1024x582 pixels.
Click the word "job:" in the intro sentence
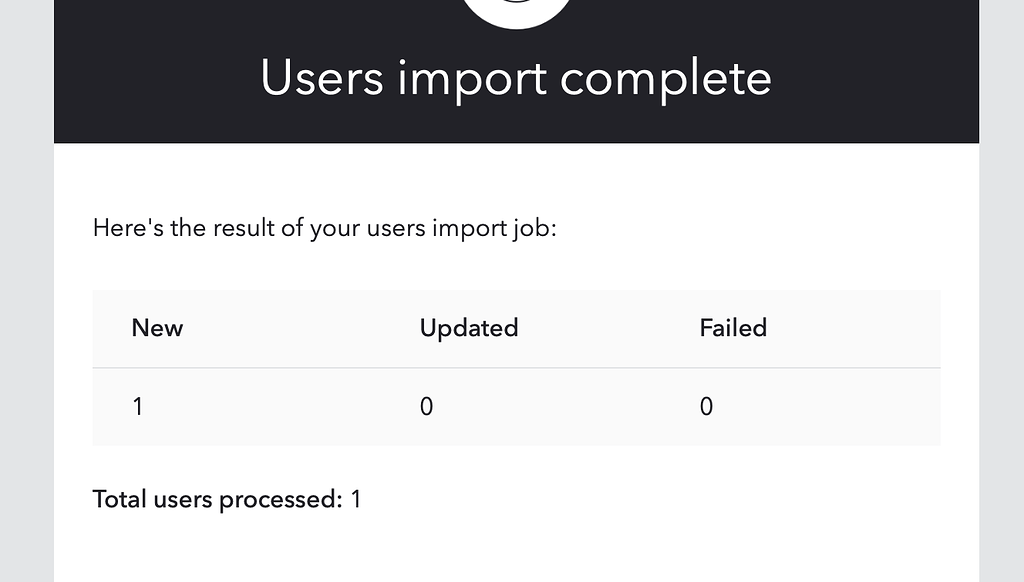533,229
